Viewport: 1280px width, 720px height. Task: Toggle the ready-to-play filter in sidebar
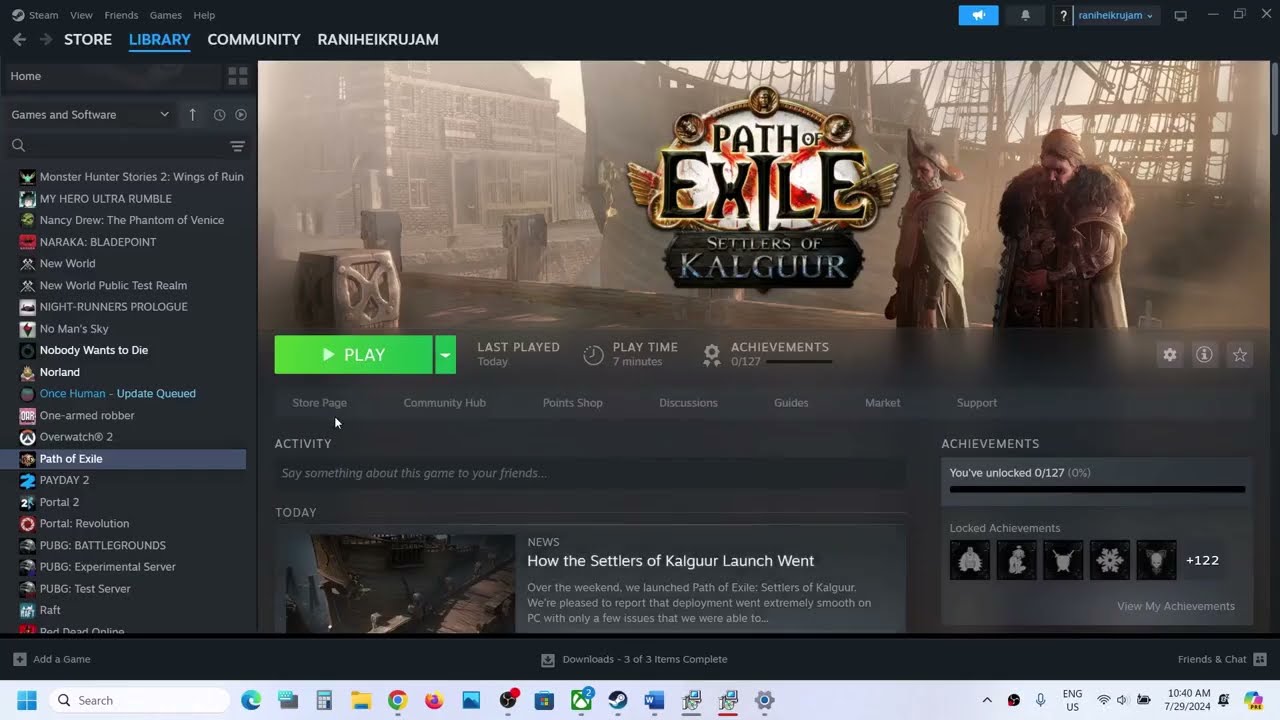(x=240, y=115)
